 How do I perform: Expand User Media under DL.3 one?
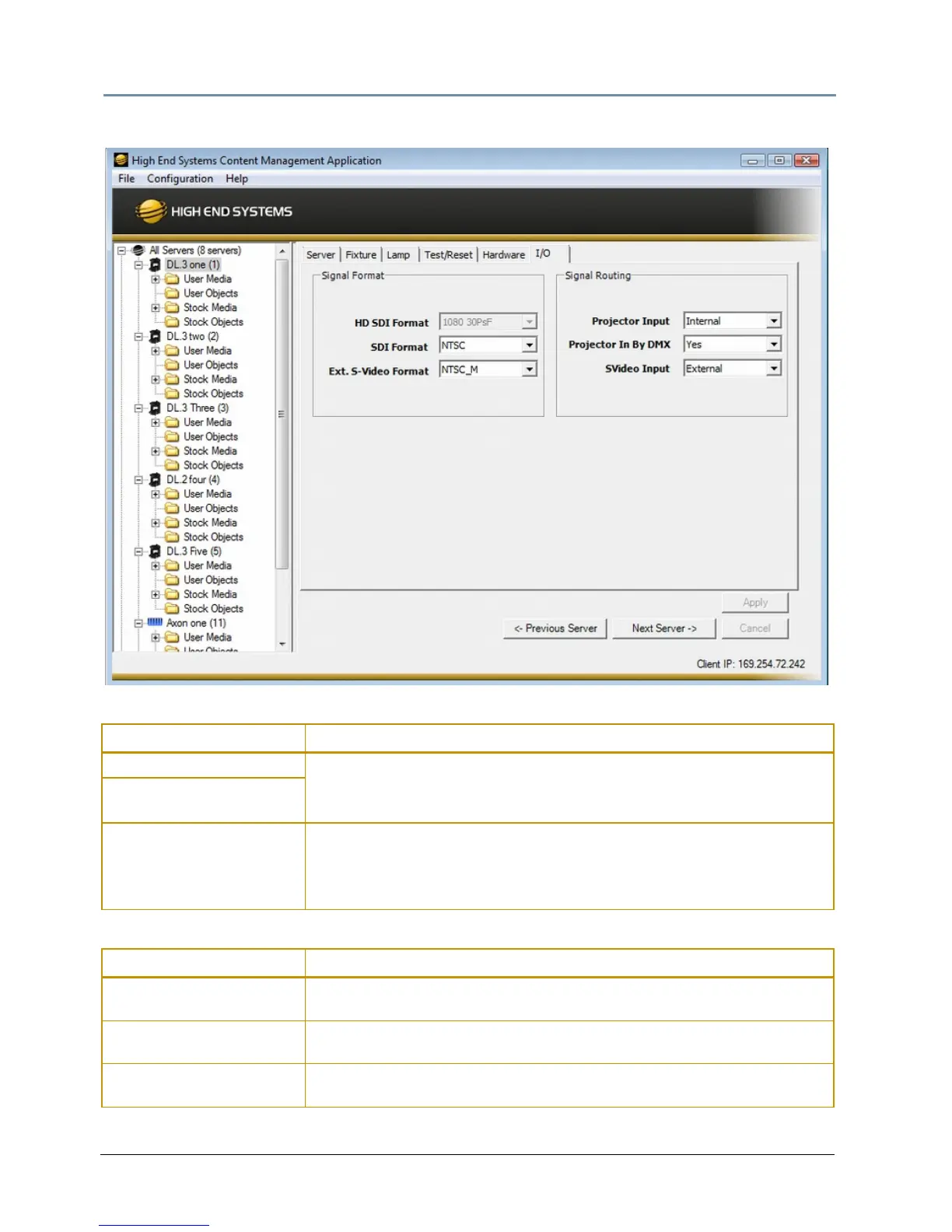click(156, 279)
